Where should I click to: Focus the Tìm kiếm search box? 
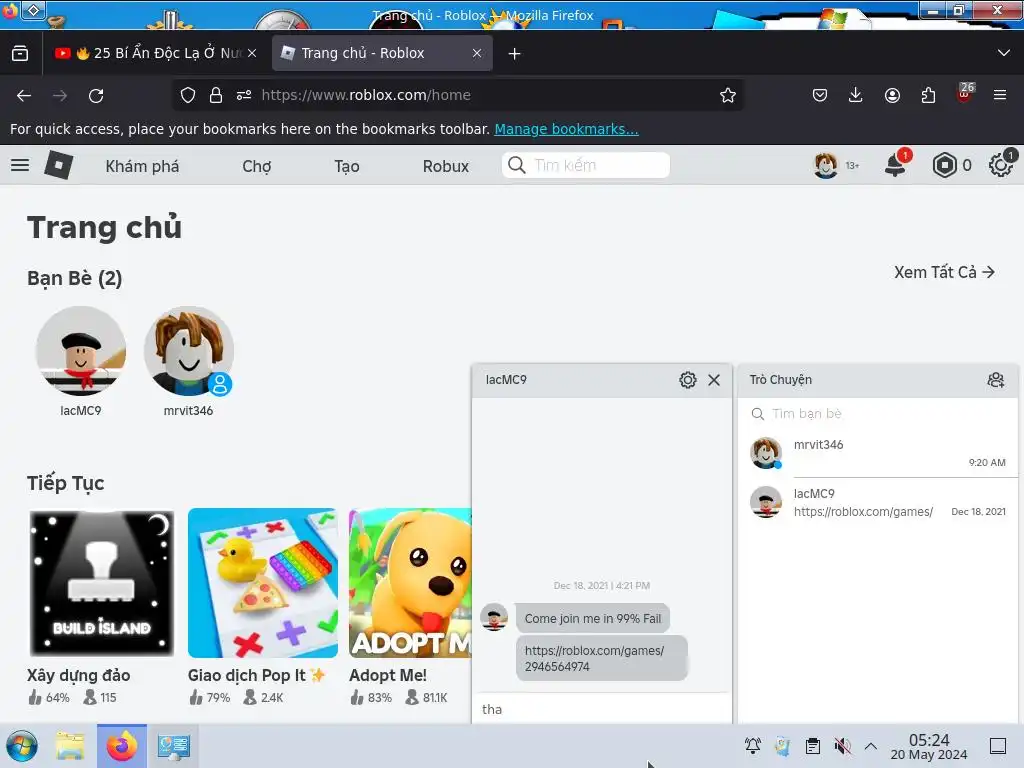point(586,165)
